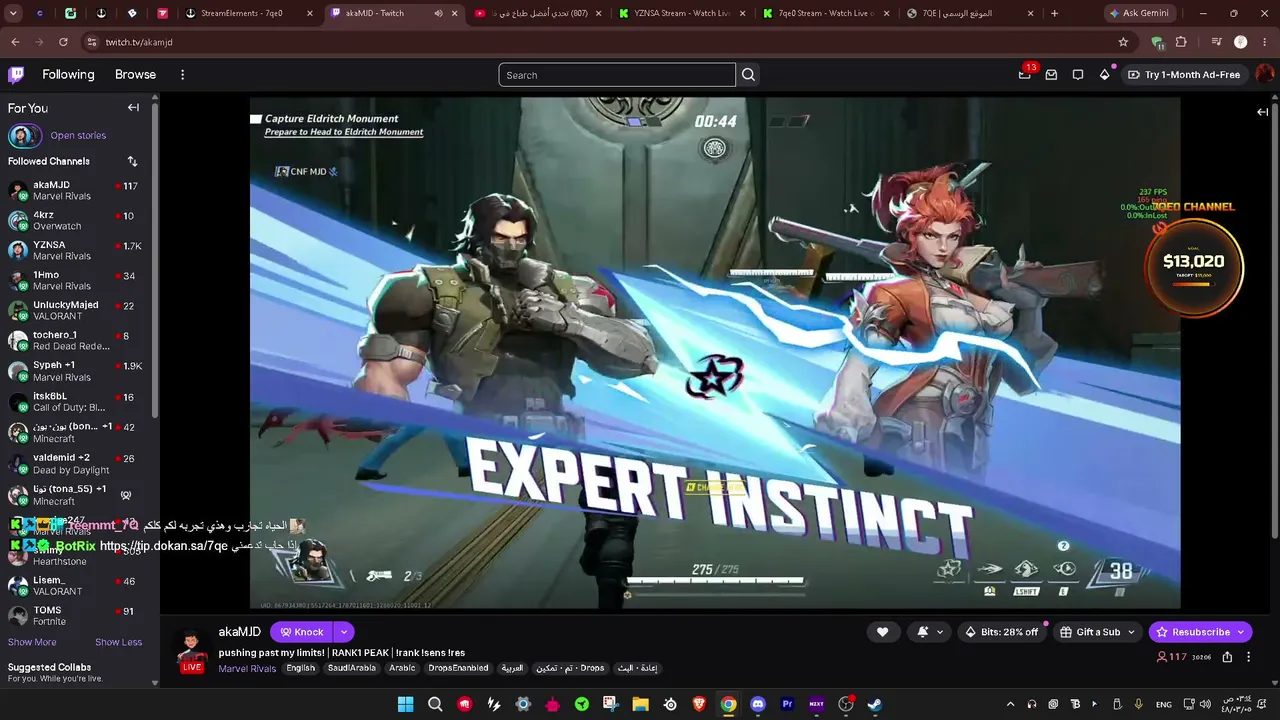Click the Knock button
The width and height of the screenshot is (1280, 720).
[302, 632]
